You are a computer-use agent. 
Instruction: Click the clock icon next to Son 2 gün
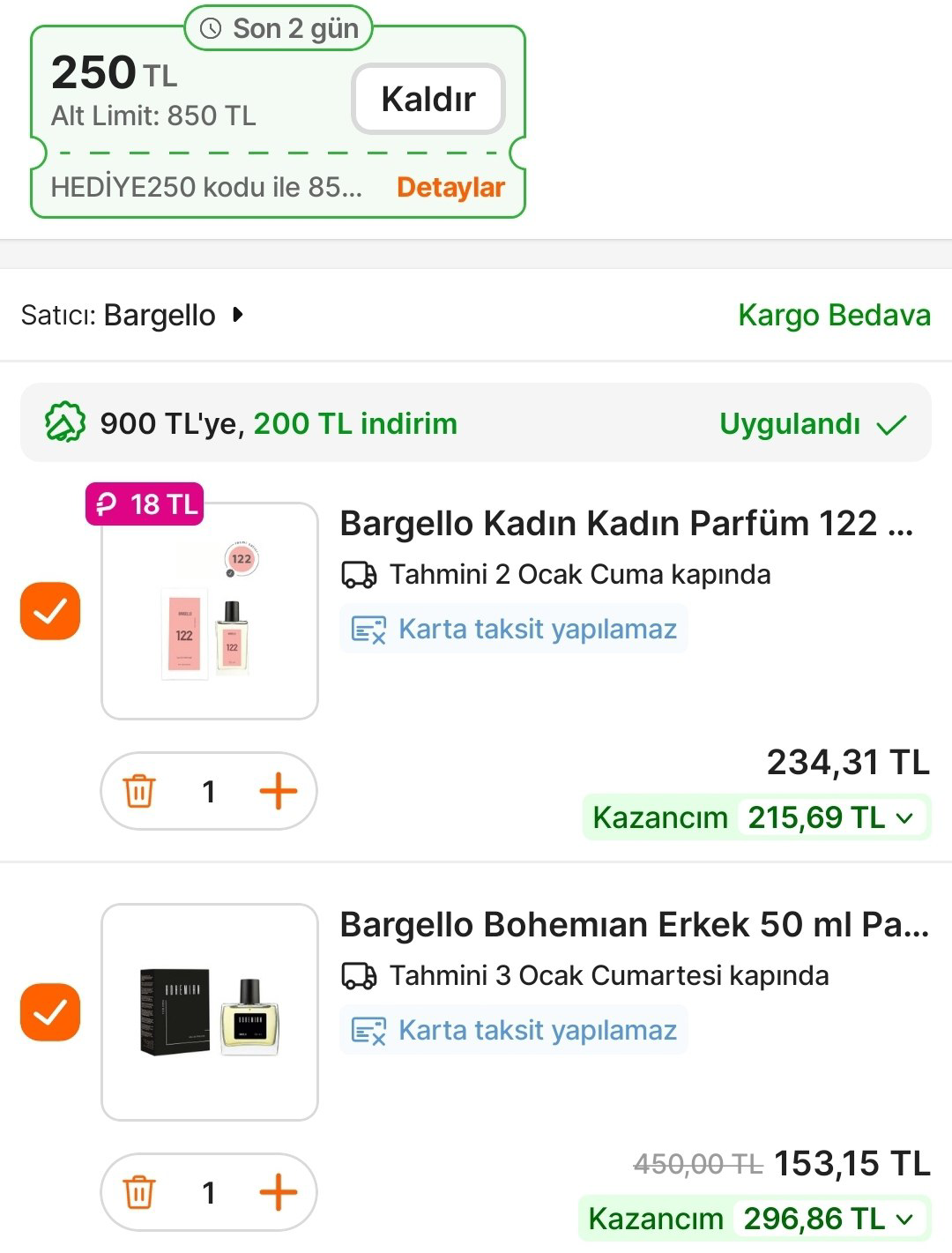click(x=211, y=29)
